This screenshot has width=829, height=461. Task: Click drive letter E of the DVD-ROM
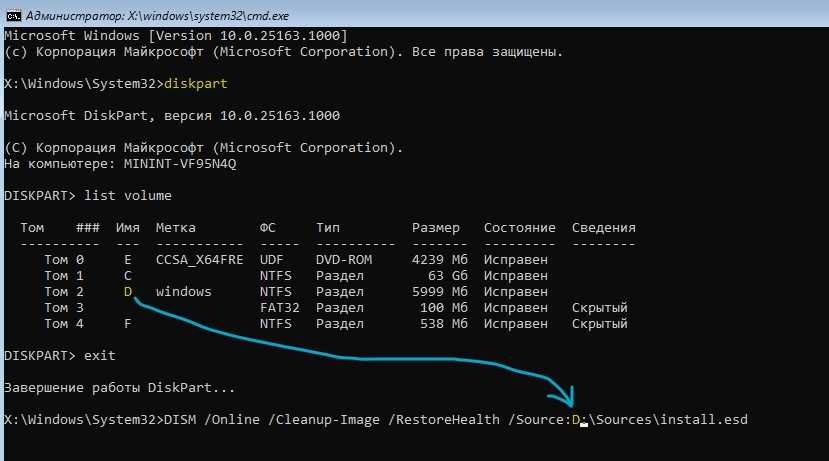pos(128,259)
